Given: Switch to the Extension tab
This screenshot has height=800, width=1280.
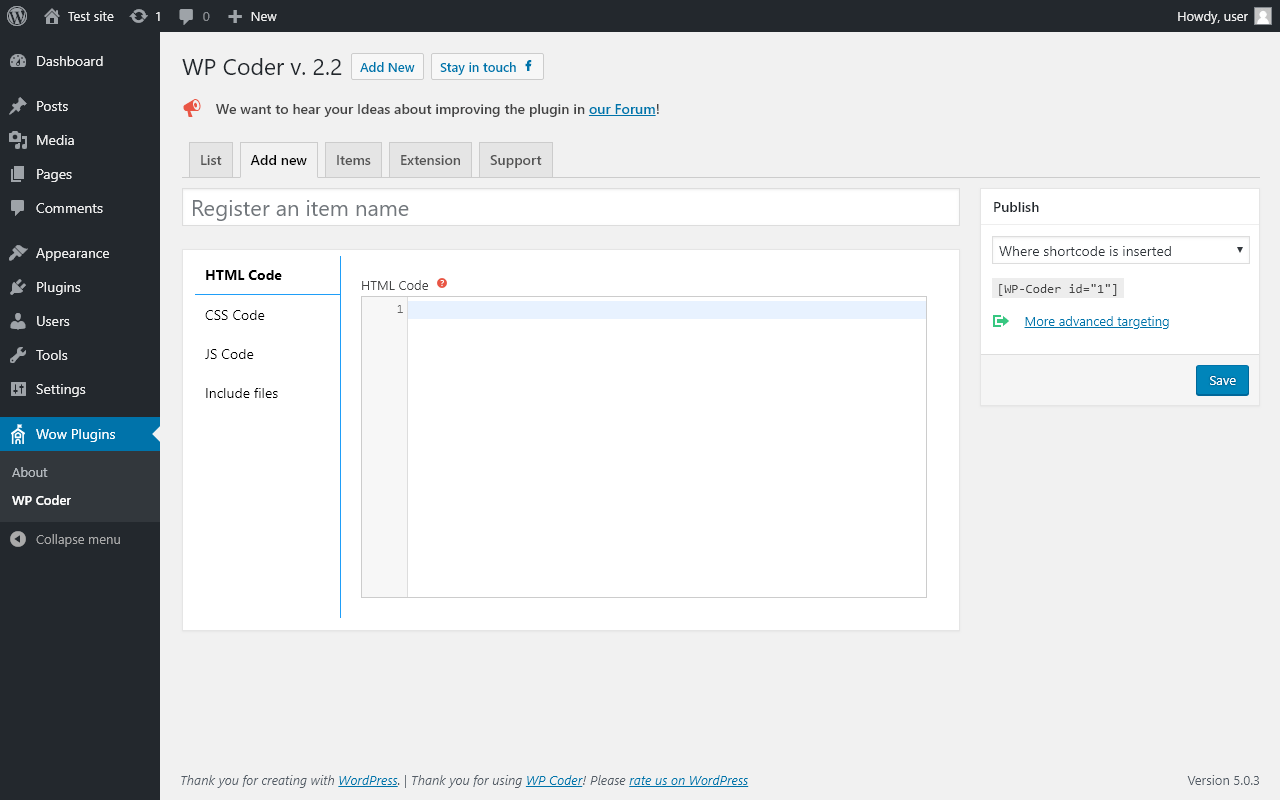Looking at the screenshot, I should pyautogui.click(x=430, y=160).
